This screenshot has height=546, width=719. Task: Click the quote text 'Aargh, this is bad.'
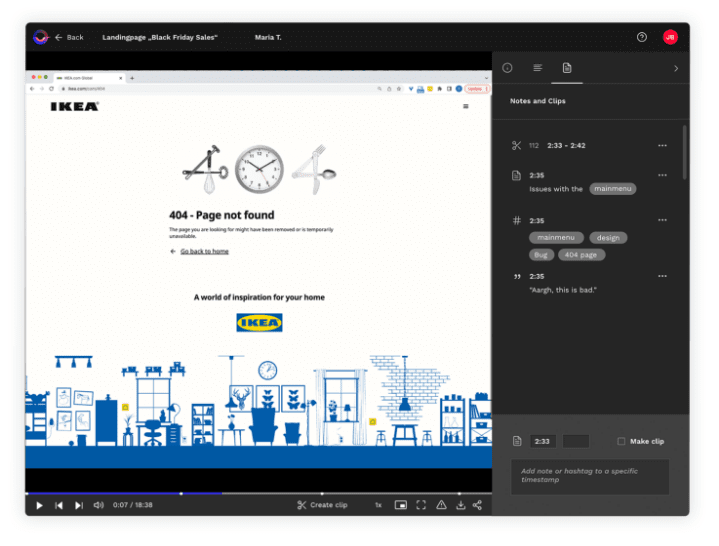click(x=563, y=290)
